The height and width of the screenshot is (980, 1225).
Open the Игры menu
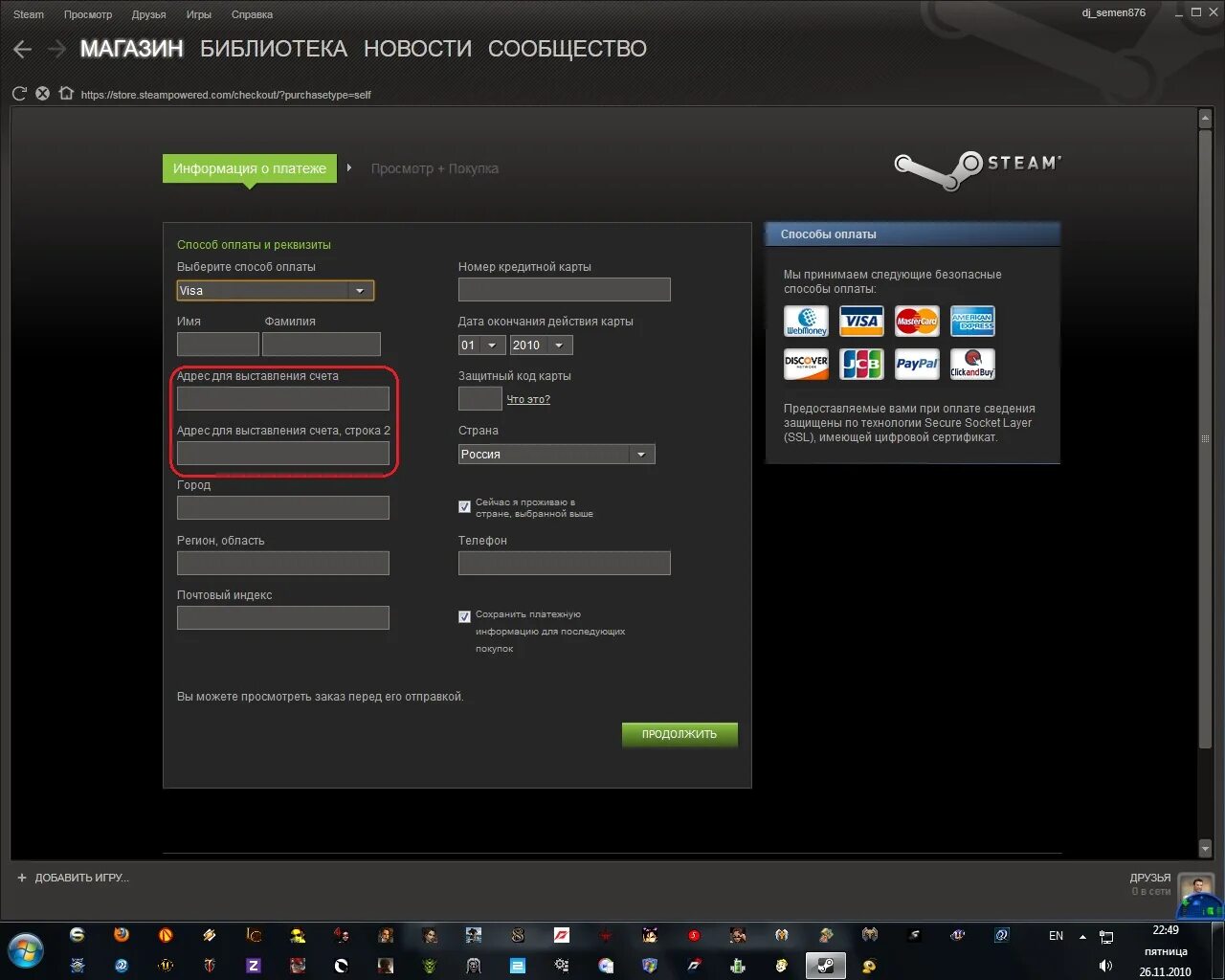click(199, 14)
